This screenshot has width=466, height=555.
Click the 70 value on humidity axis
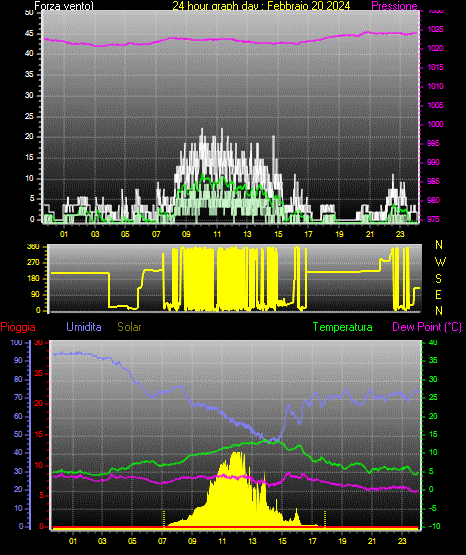(18, 397)
